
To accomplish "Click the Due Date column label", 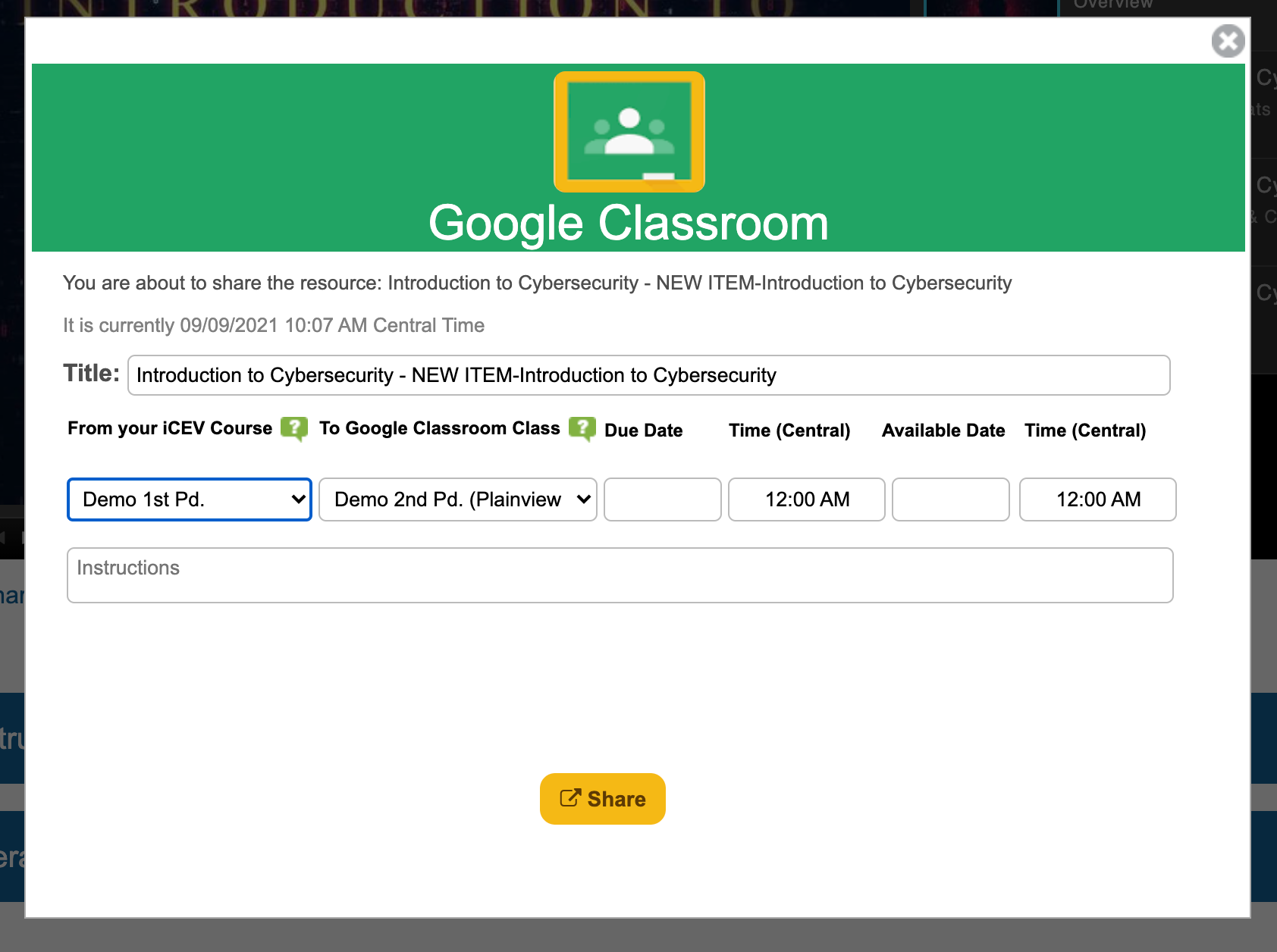I will [x=644, y=431].
